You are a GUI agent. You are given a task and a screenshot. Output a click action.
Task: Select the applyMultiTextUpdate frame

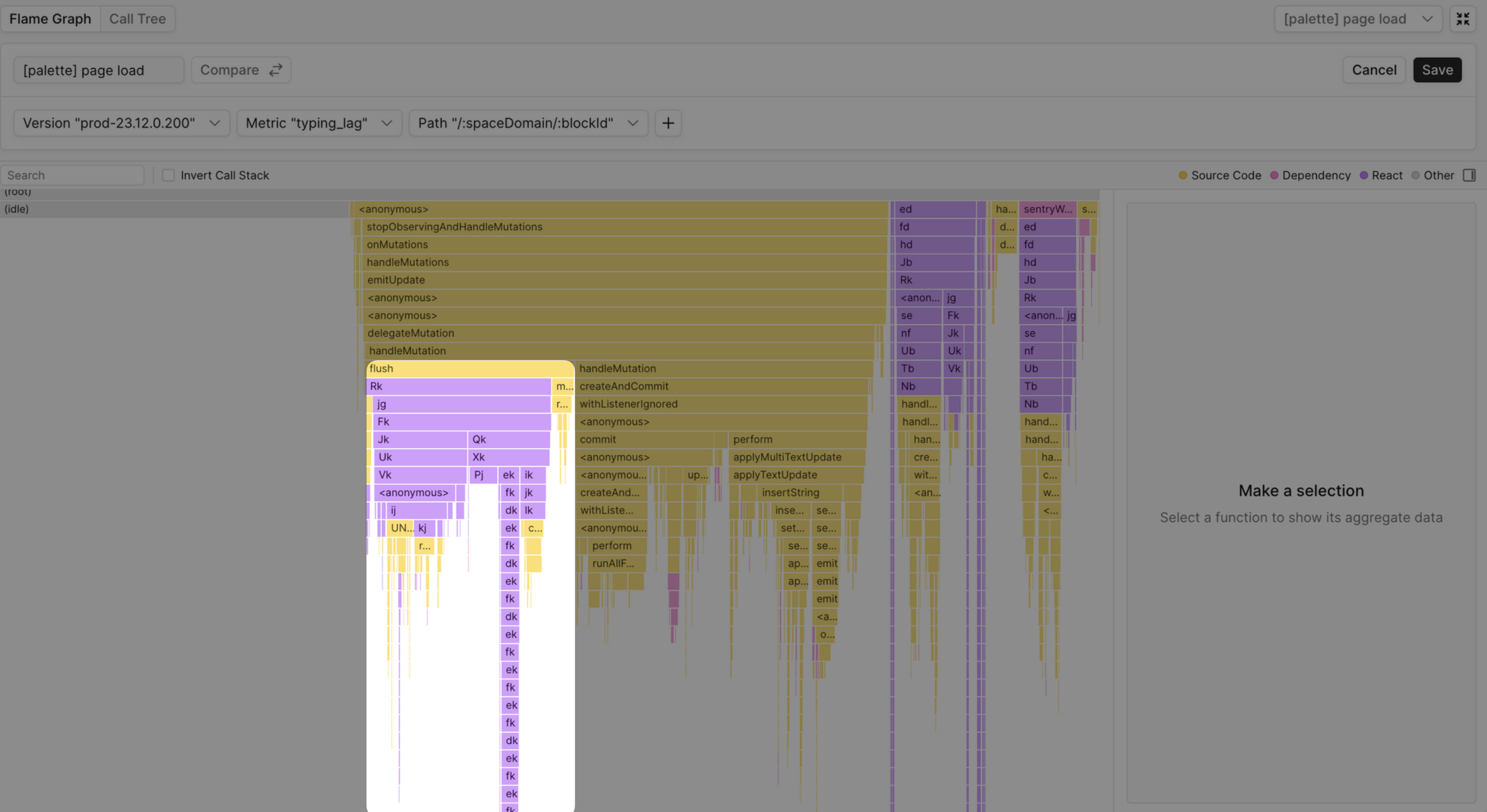tap(797, 457)
